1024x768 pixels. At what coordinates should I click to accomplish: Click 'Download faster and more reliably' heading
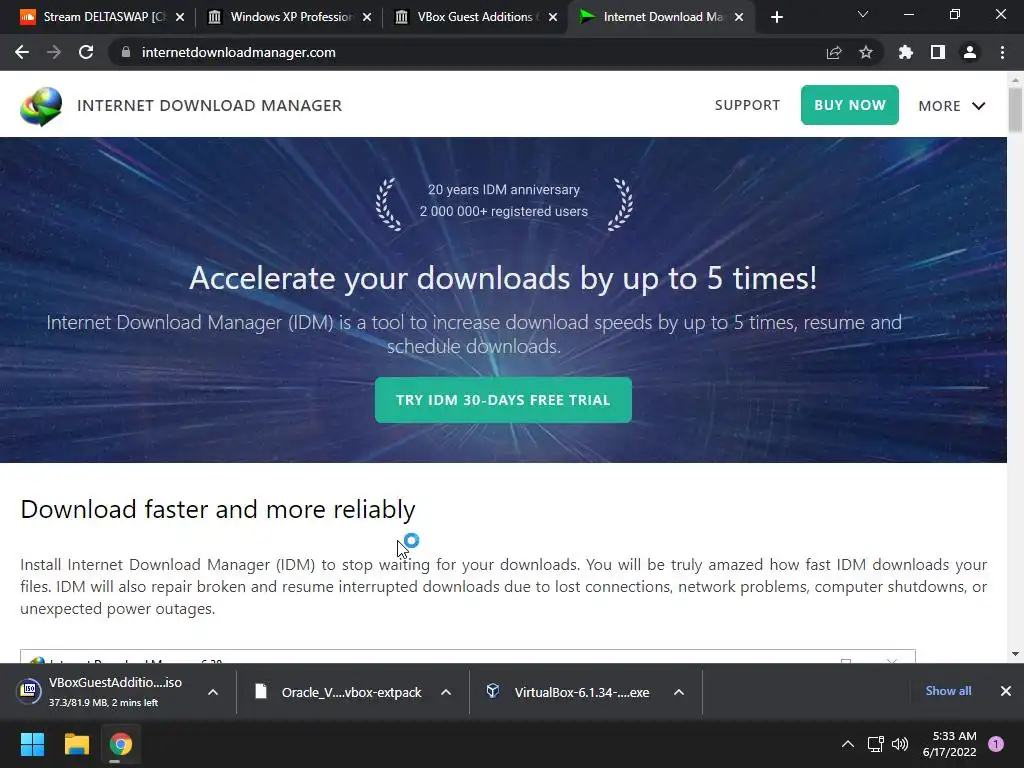point(217,509)
